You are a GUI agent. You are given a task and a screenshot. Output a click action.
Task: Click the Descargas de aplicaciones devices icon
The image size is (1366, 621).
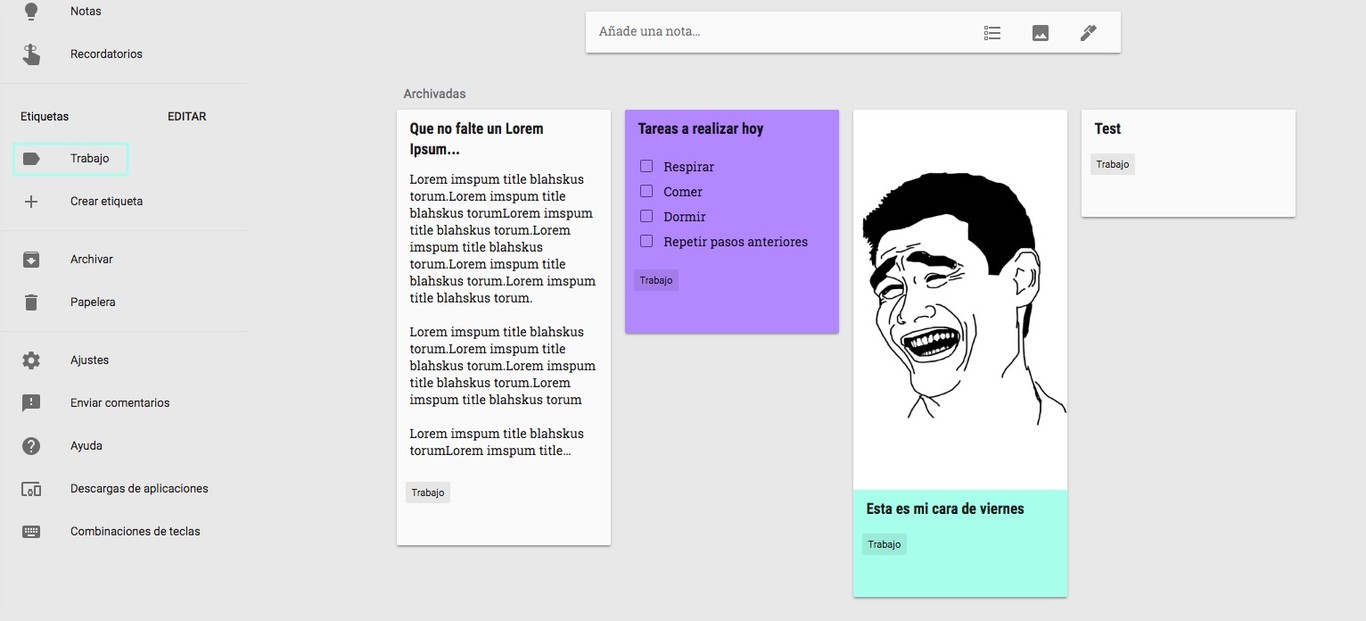click(x=31, y=489)
